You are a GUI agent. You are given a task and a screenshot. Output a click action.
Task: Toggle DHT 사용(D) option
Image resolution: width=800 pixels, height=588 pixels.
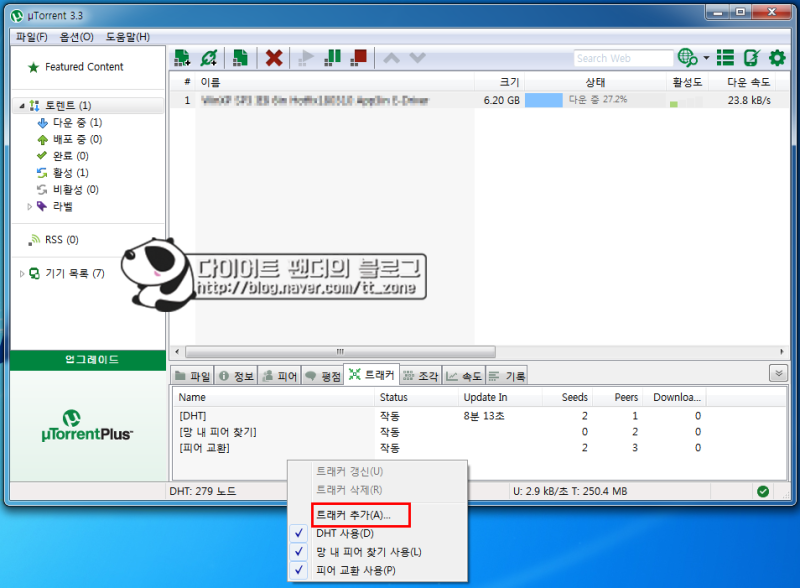(378, 533)
